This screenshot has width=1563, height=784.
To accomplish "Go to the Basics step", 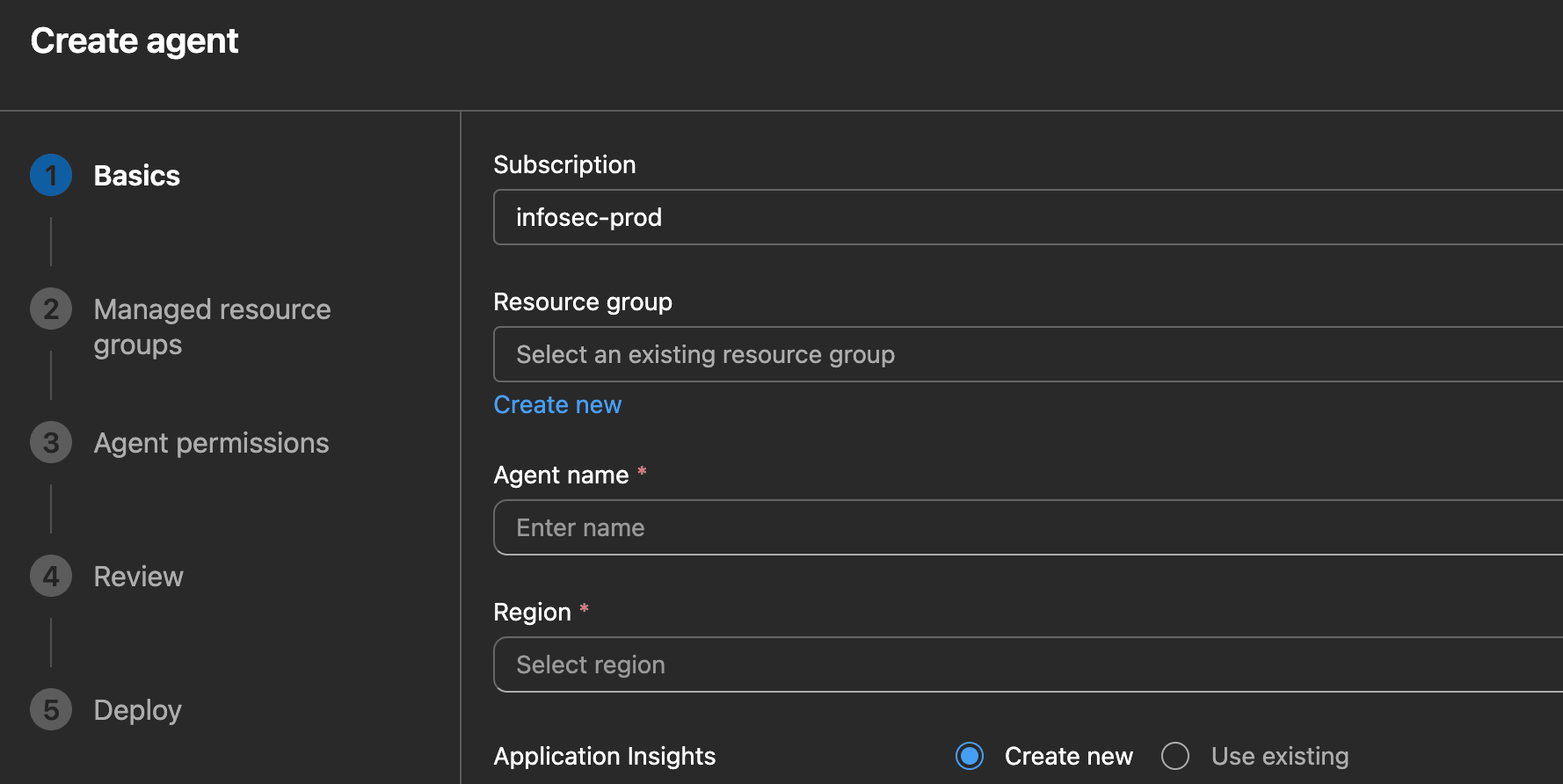I will (x=136, y=176).
